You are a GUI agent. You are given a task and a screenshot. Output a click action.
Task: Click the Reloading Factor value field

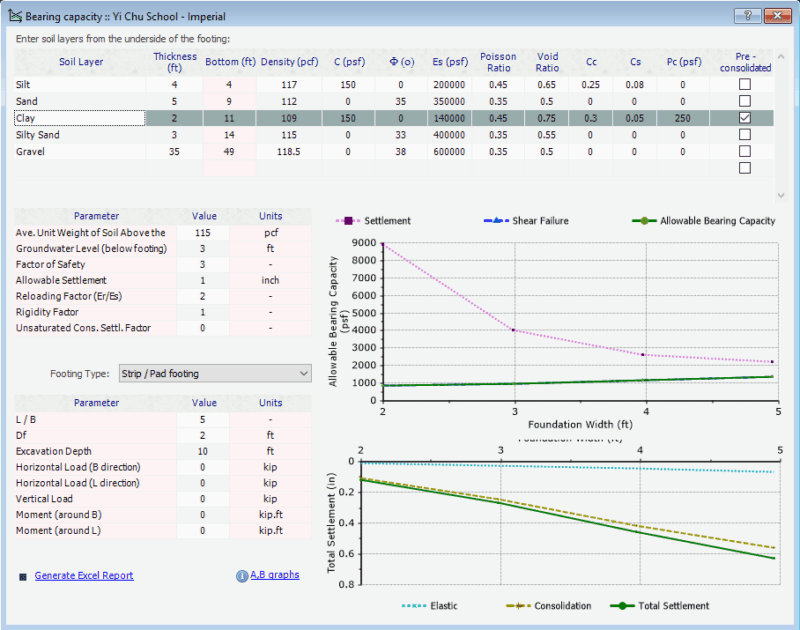(x=203, y=296)
